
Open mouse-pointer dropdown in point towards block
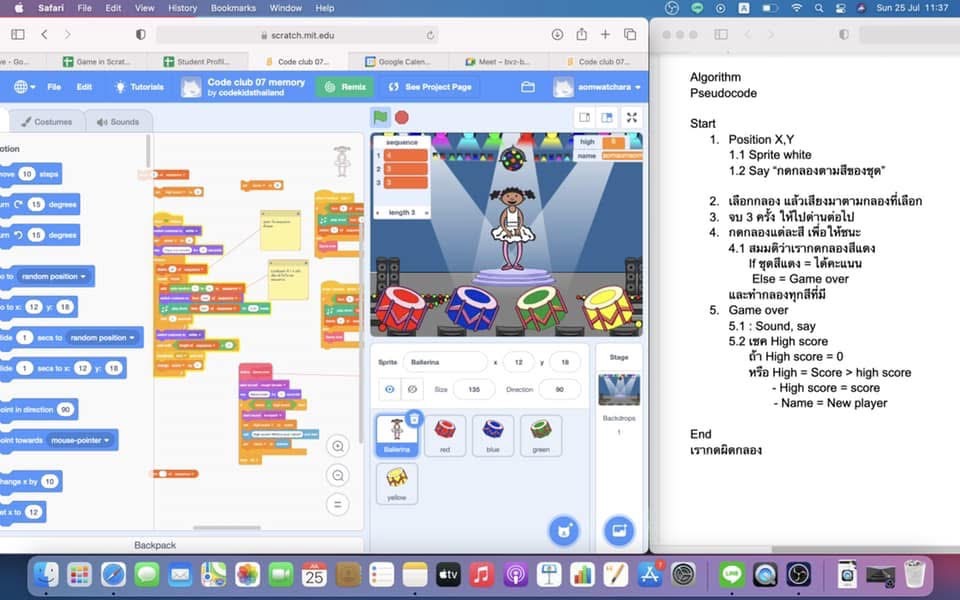click(81, 440)
